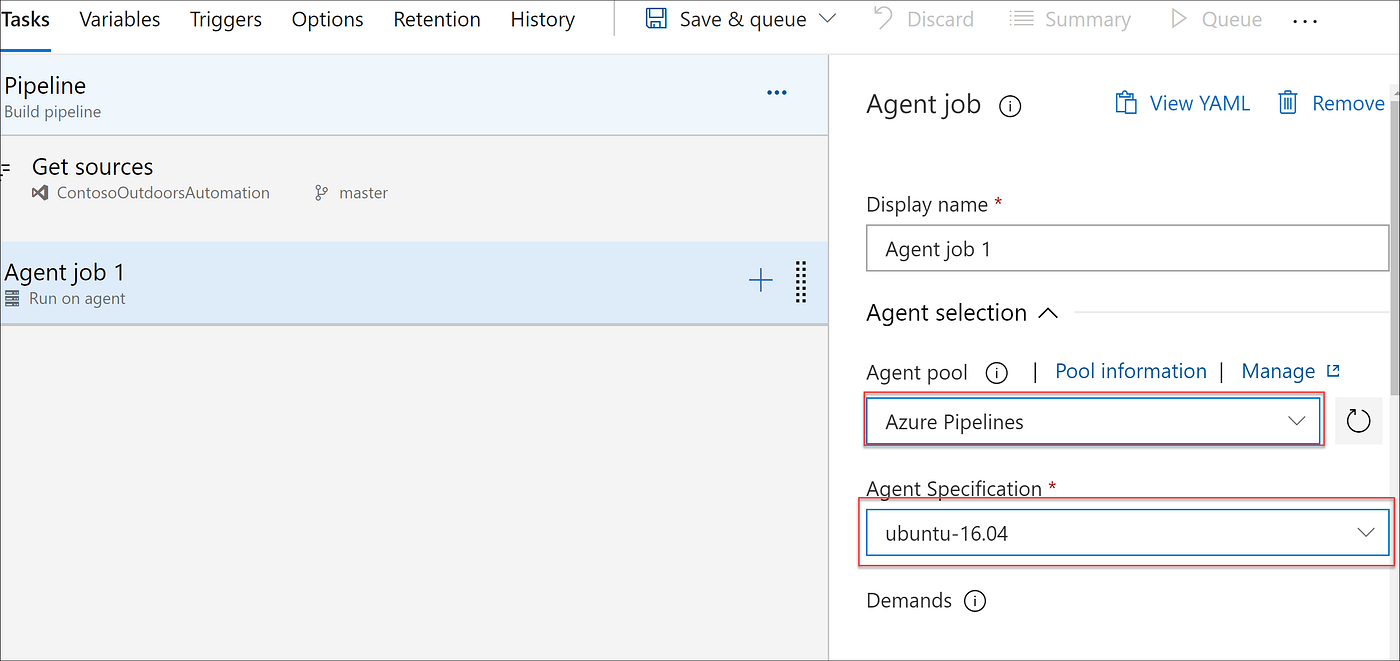This screenshot has height=661, width=1400.
Task: Click the Agent job 1 drag handle
Action: click(800, 281)
